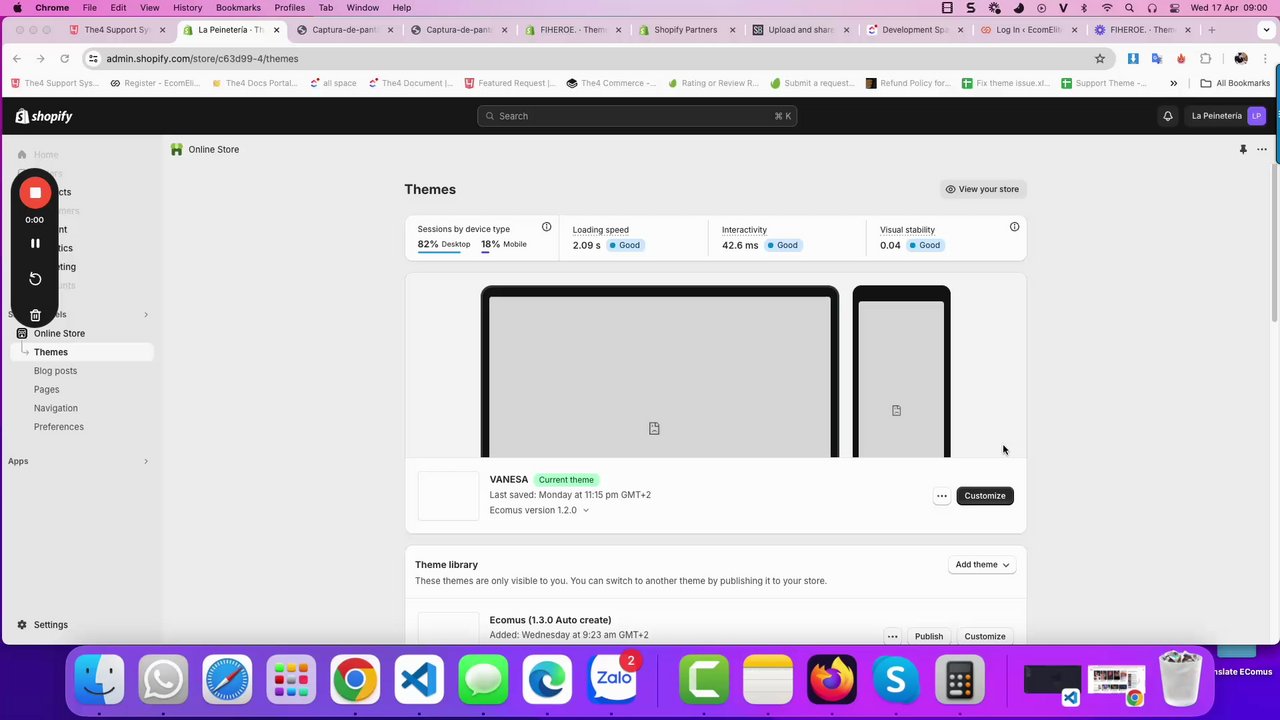Open a new Chrome tab with plus button
This screenshot has width=1280, height=720.
[x=1211, y=30]
